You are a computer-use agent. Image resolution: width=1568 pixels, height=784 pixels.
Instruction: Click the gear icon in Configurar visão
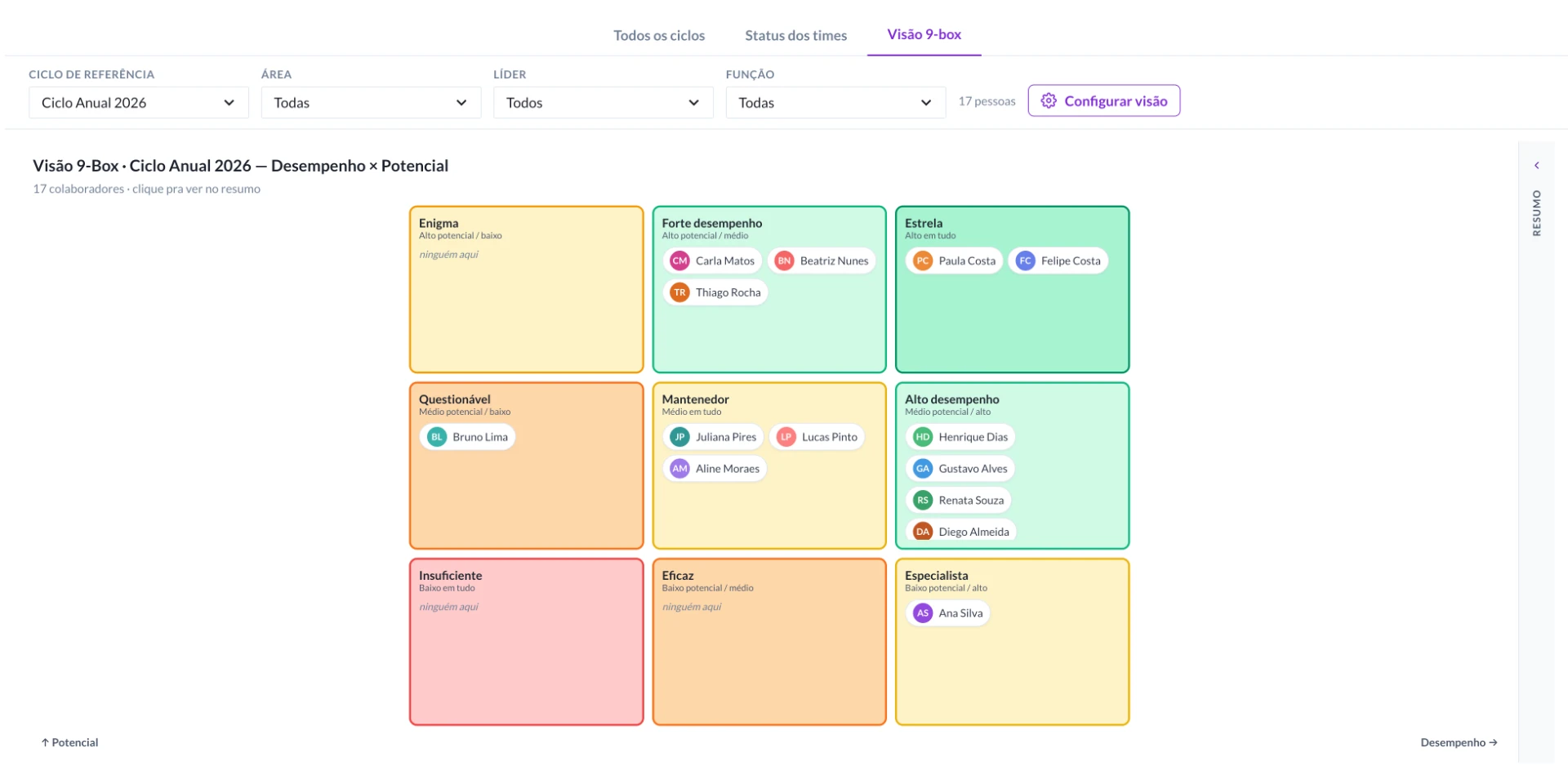1049,101
